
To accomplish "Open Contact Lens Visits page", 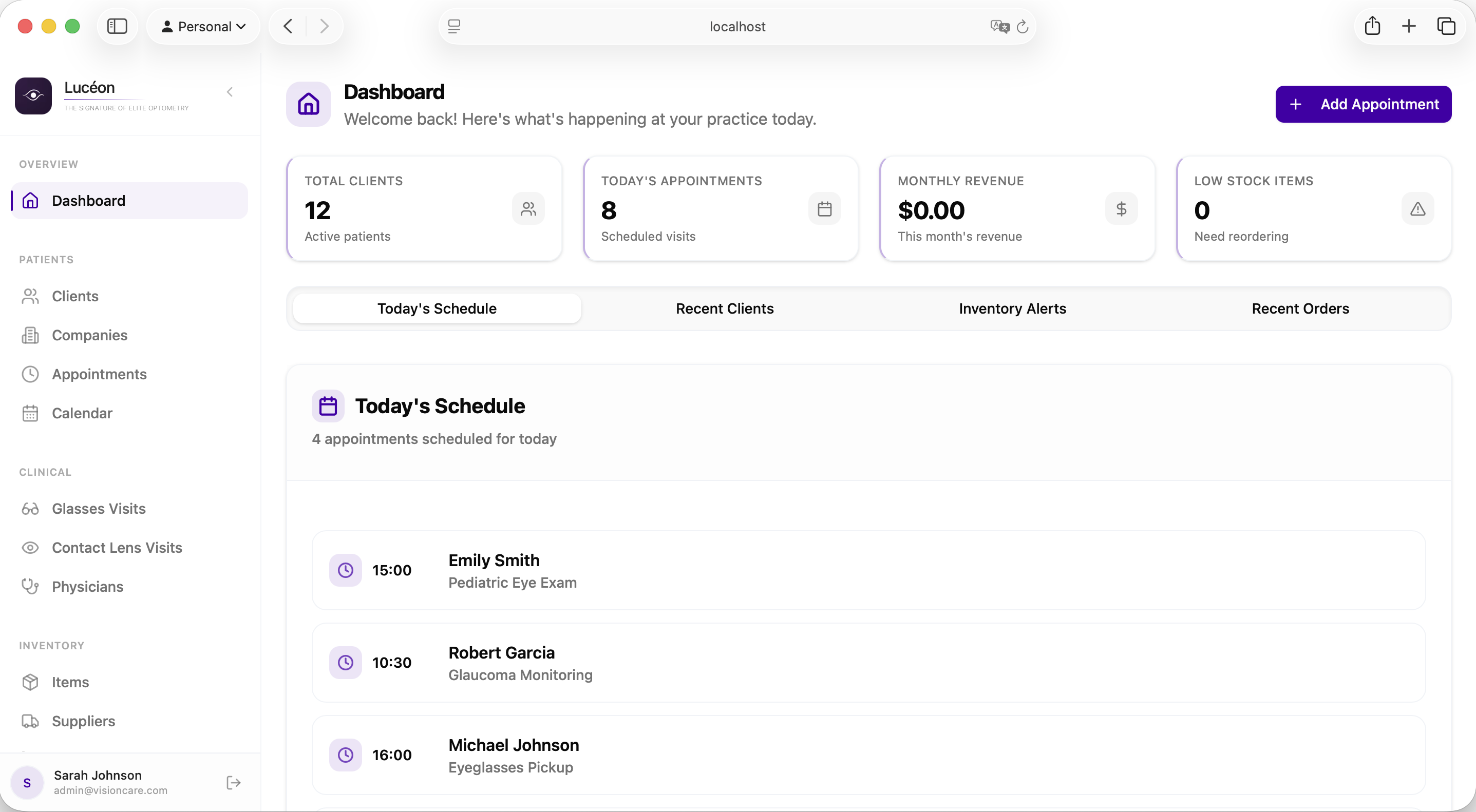I will pos(117,548).
